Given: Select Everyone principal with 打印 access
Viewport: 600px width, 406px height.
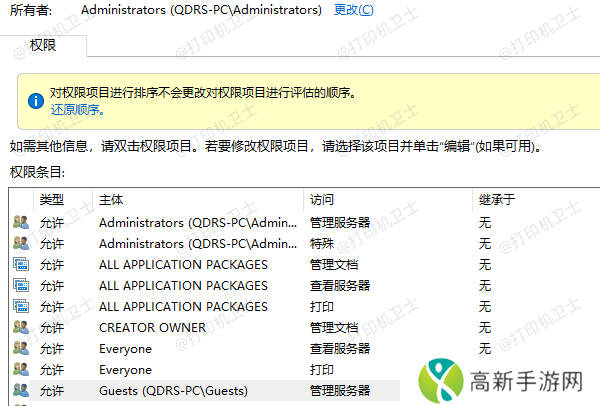Looking at the screenshot, I should coord(126,370).
